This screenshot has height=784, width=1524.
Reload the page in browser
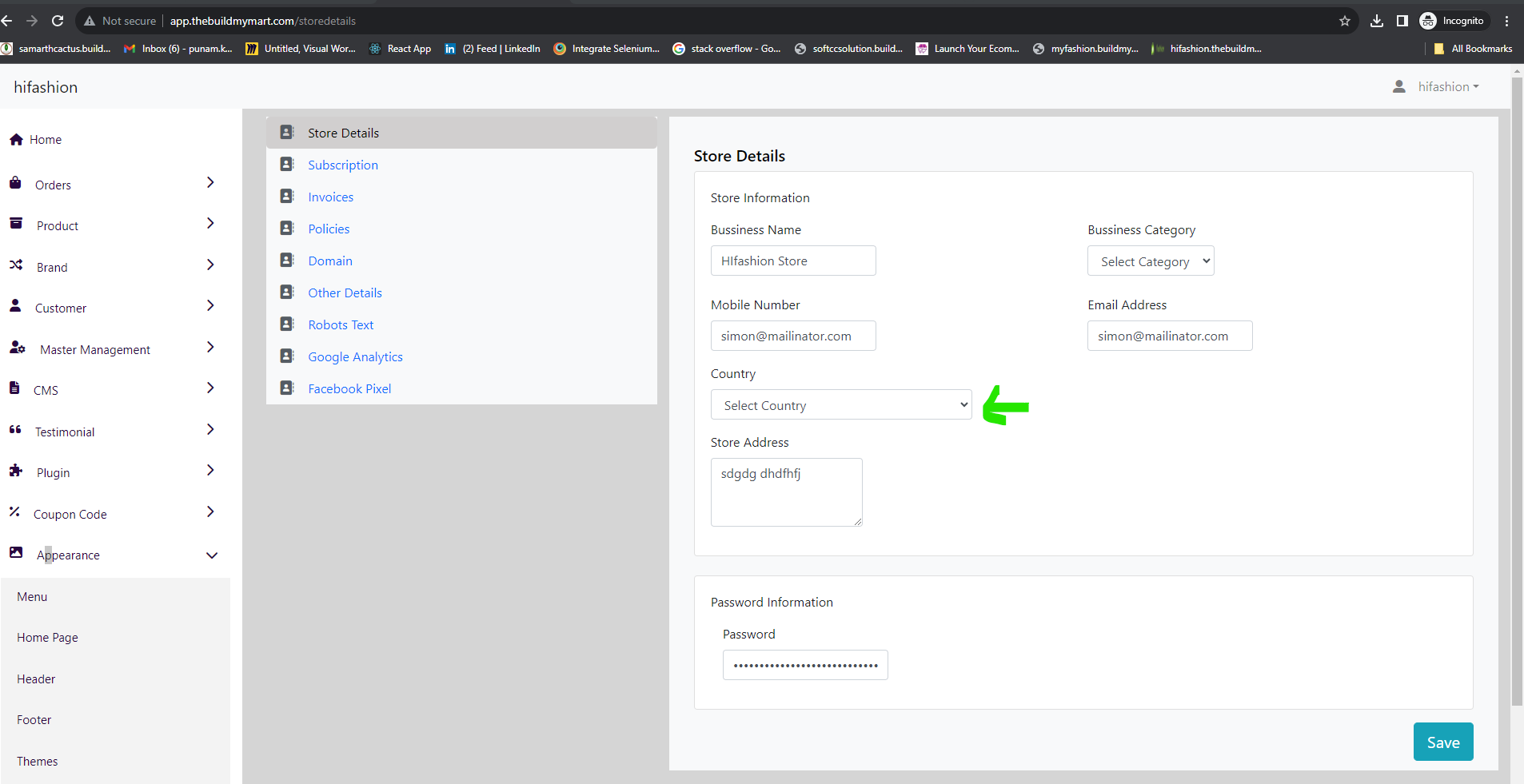[x=58, y=21]
